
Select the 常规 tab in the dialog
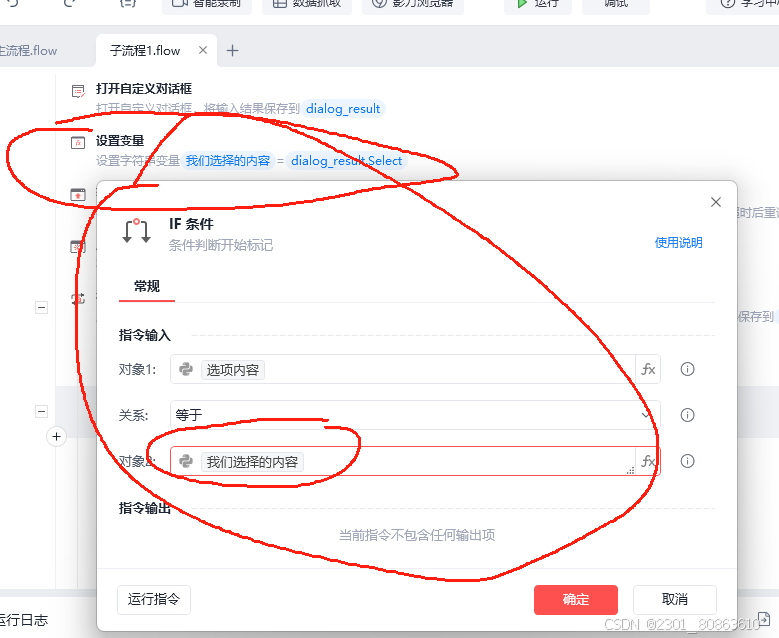coord(147,287)
